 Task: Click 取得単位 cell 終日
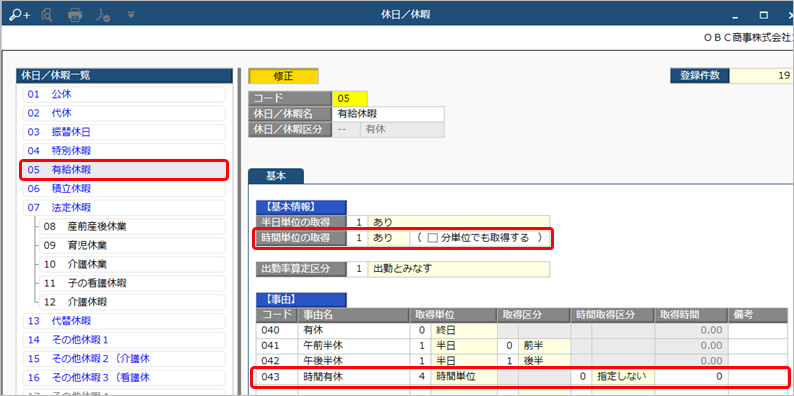coord(463,330)
